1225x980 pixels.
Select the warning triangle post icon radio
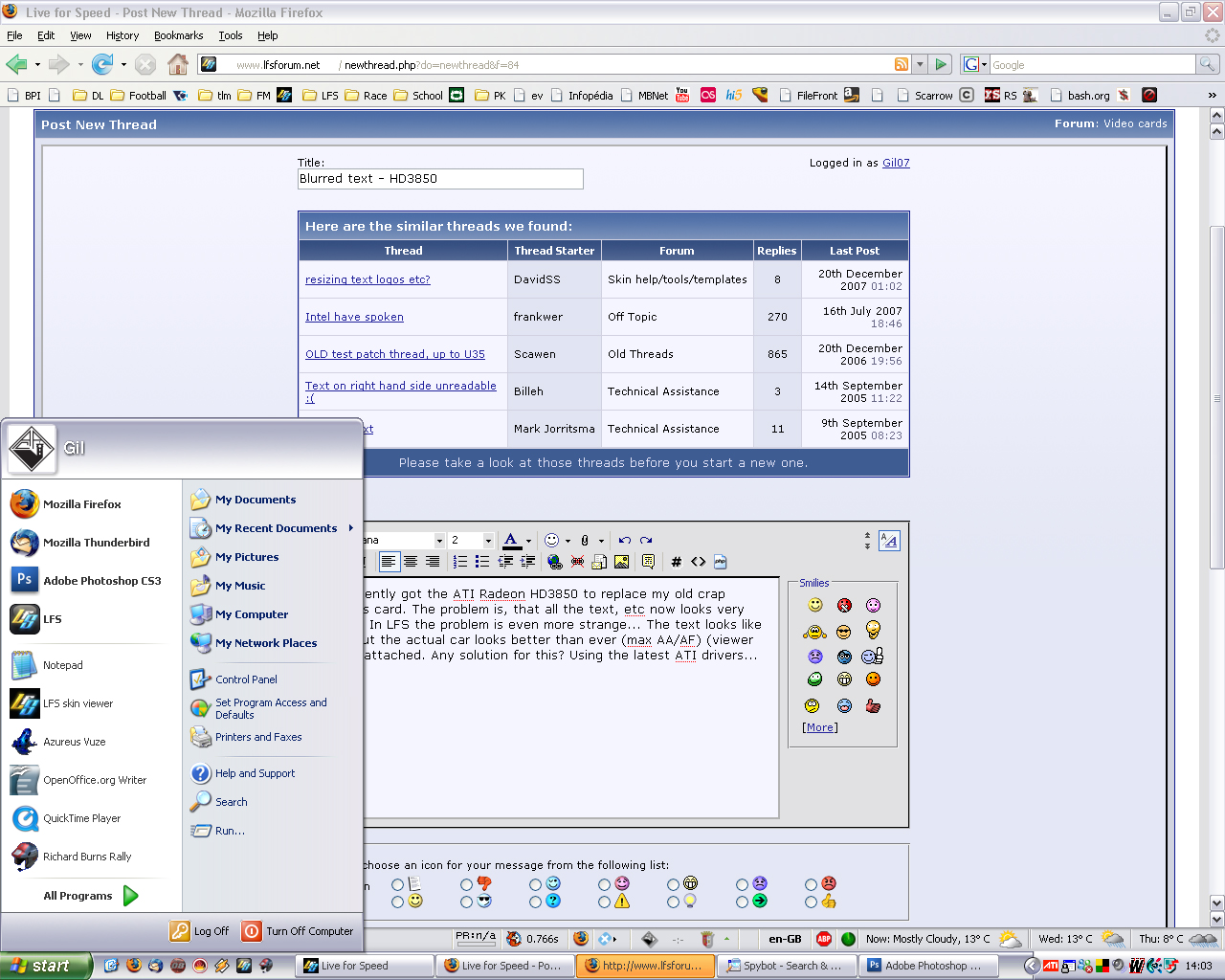604,902
